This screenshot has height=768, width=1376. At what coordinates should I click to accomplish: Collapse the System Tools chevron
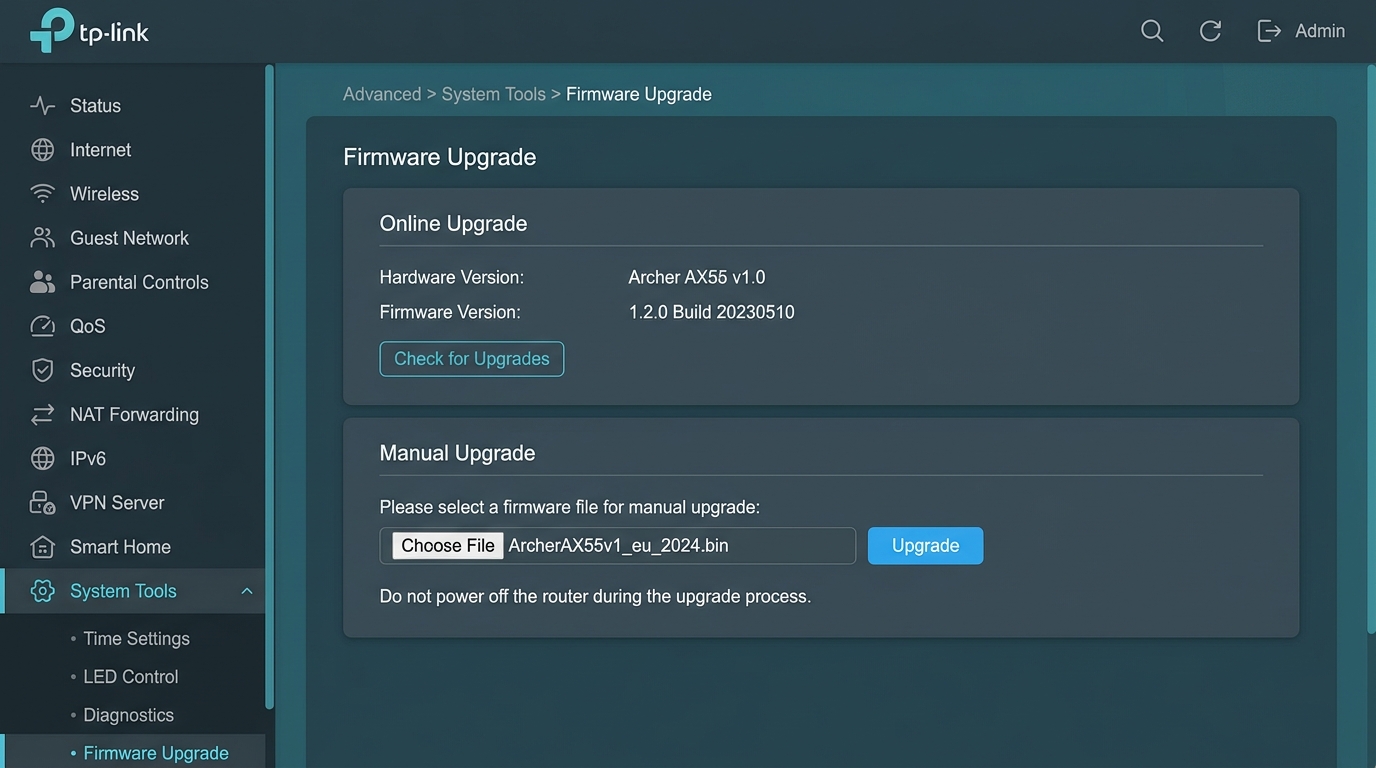tap(247, 591)
